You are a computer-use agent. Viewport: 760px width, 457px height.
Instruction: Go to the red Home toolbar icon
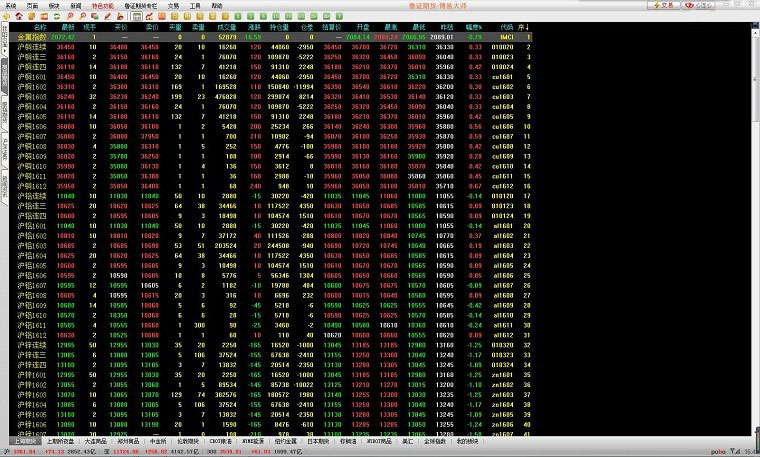click(x=19, y=16)
